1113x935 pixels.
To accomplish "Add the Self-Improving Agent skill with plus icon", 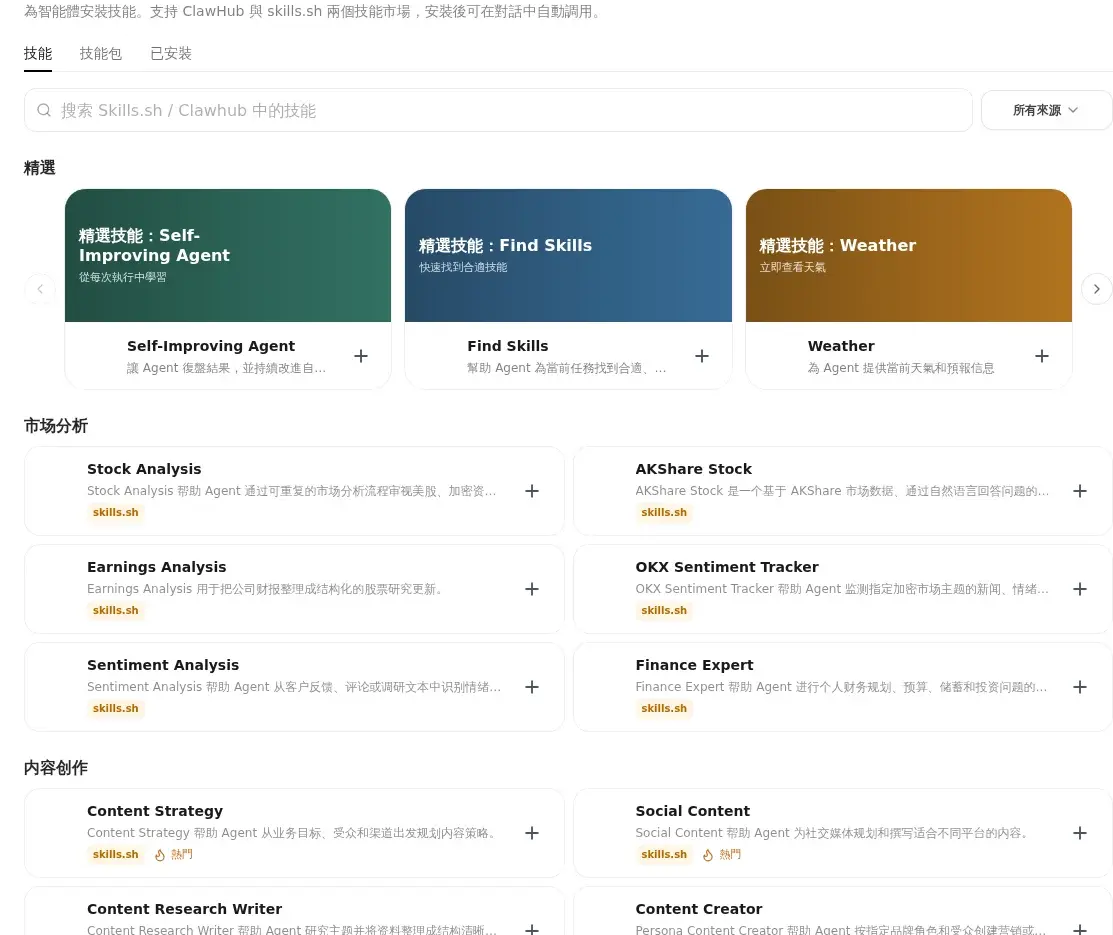I will [361, 356].
